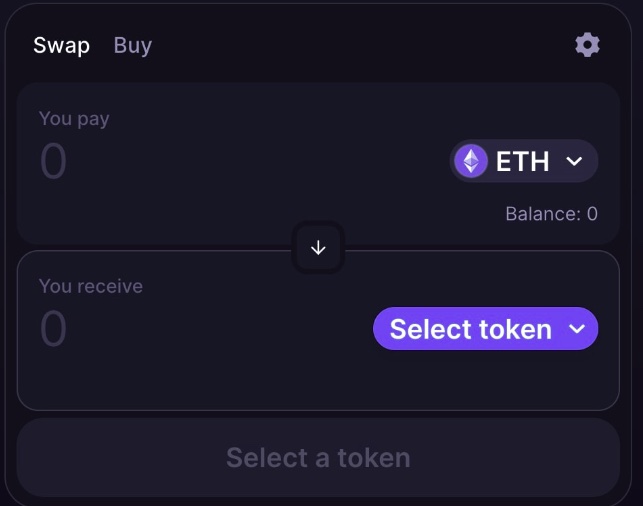Open the ETH token selector pill

524,161
